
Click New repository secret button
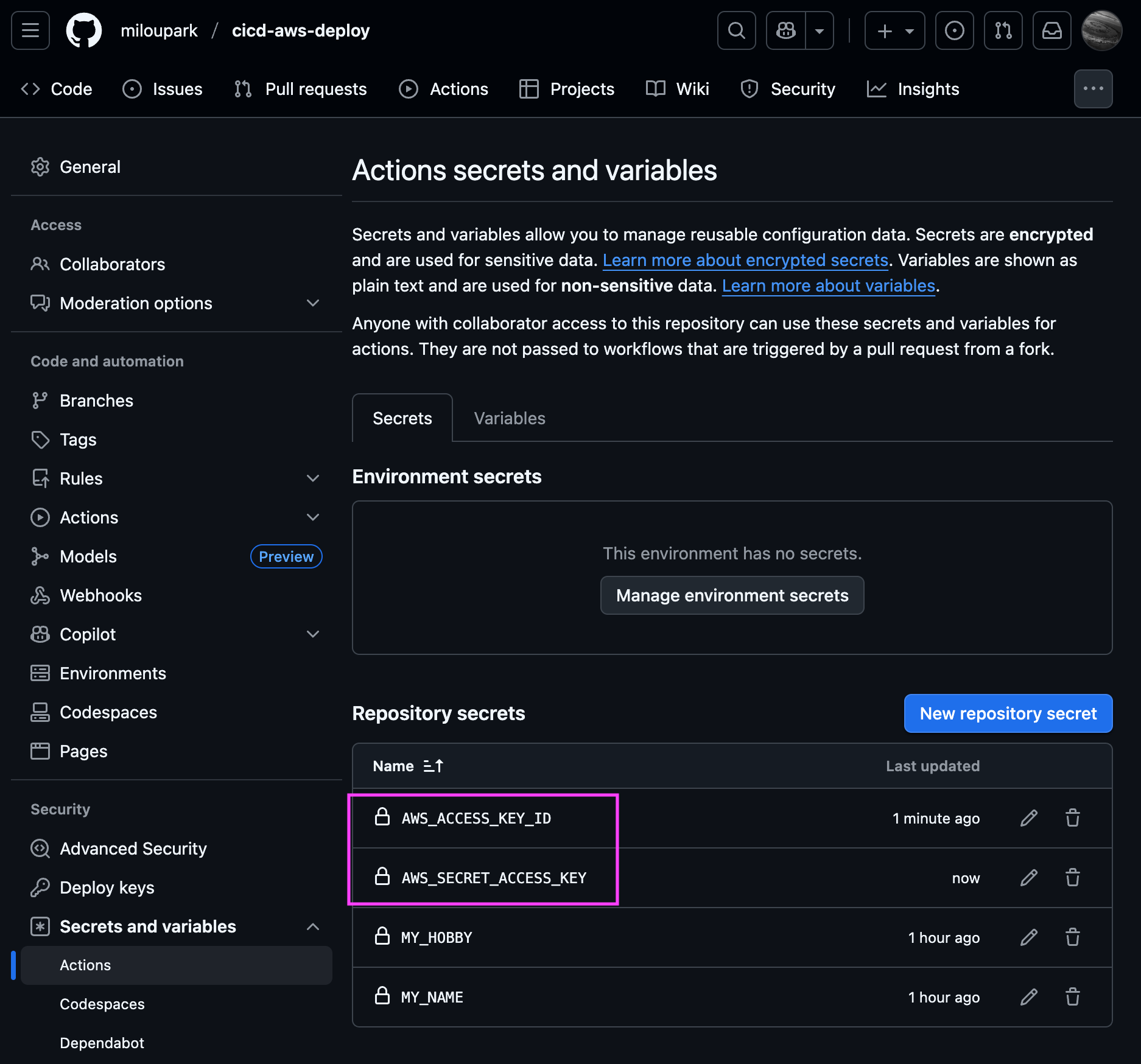(x=1008, y=713)
